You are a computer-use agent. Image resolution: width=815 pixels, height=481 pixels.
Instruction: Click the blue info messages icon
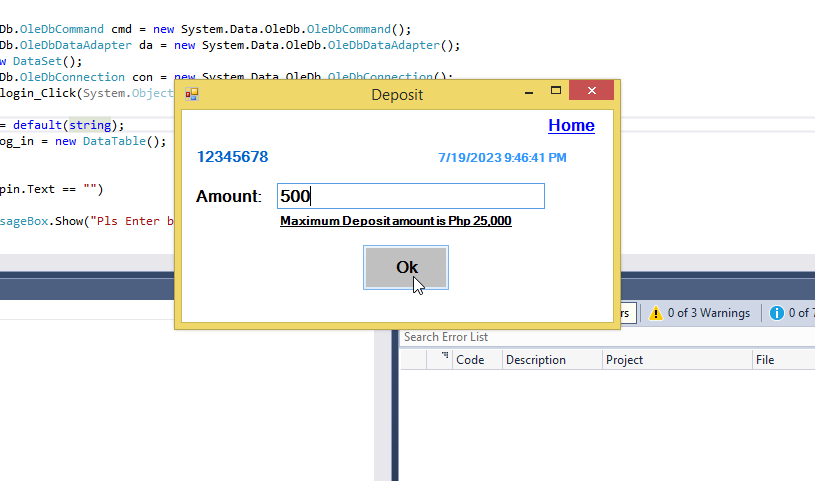pos(776,313)
